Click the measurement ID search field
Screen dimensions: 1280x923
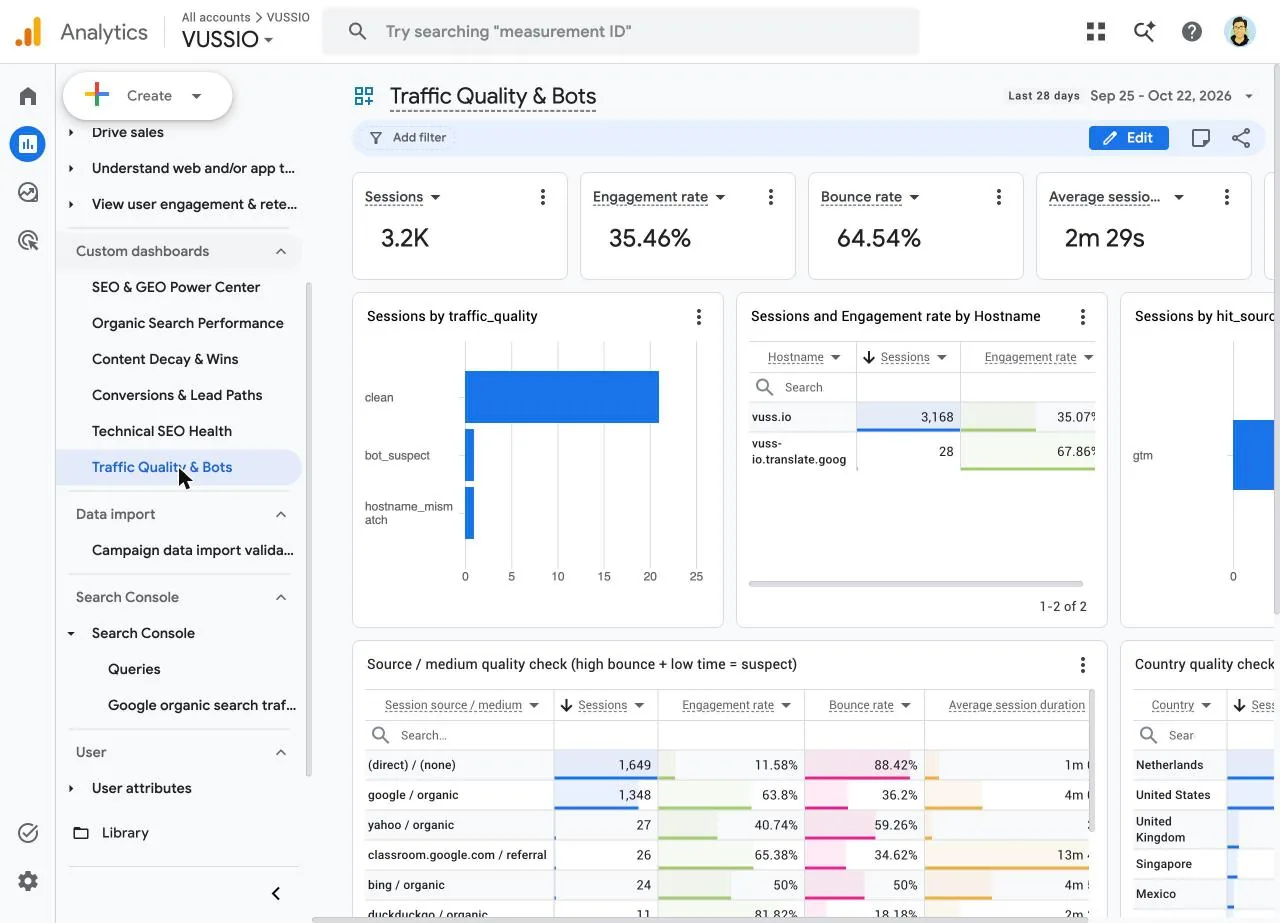pyautogui.click(x=620, y=32)
